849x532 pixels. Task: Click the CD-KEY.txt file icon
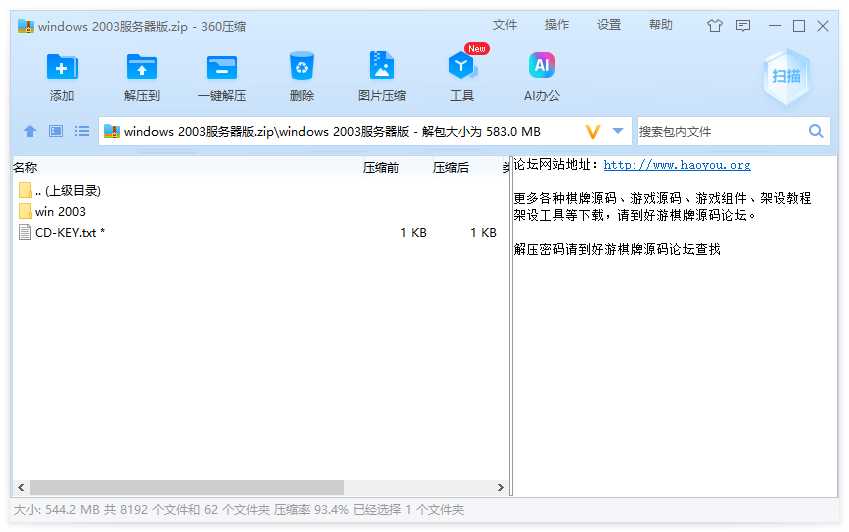25,232
